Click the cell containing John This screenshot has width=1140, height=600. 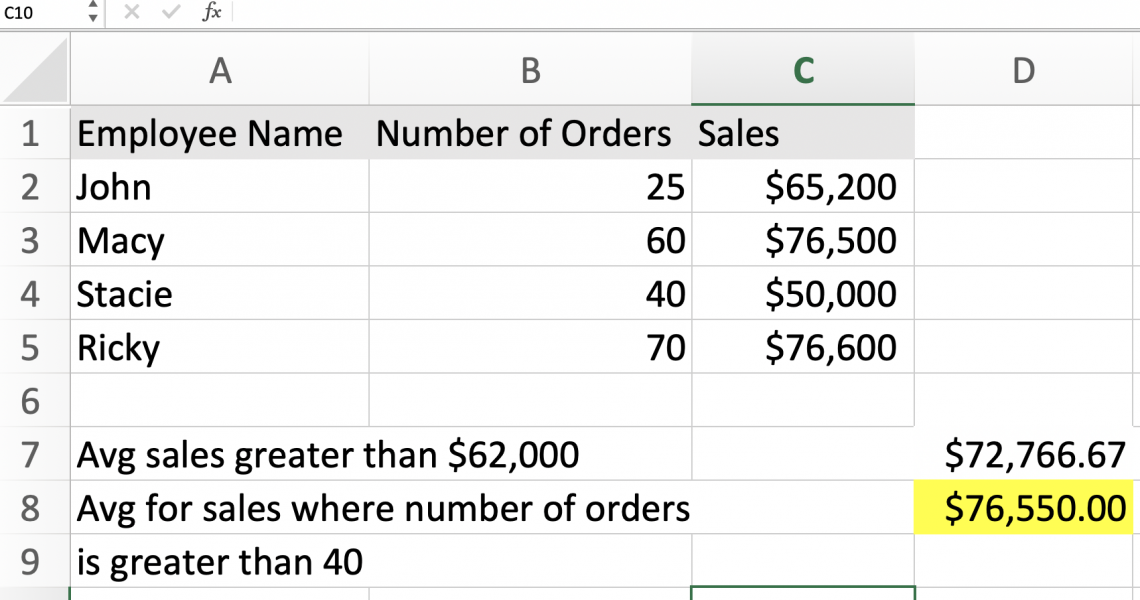coord(220,186)
